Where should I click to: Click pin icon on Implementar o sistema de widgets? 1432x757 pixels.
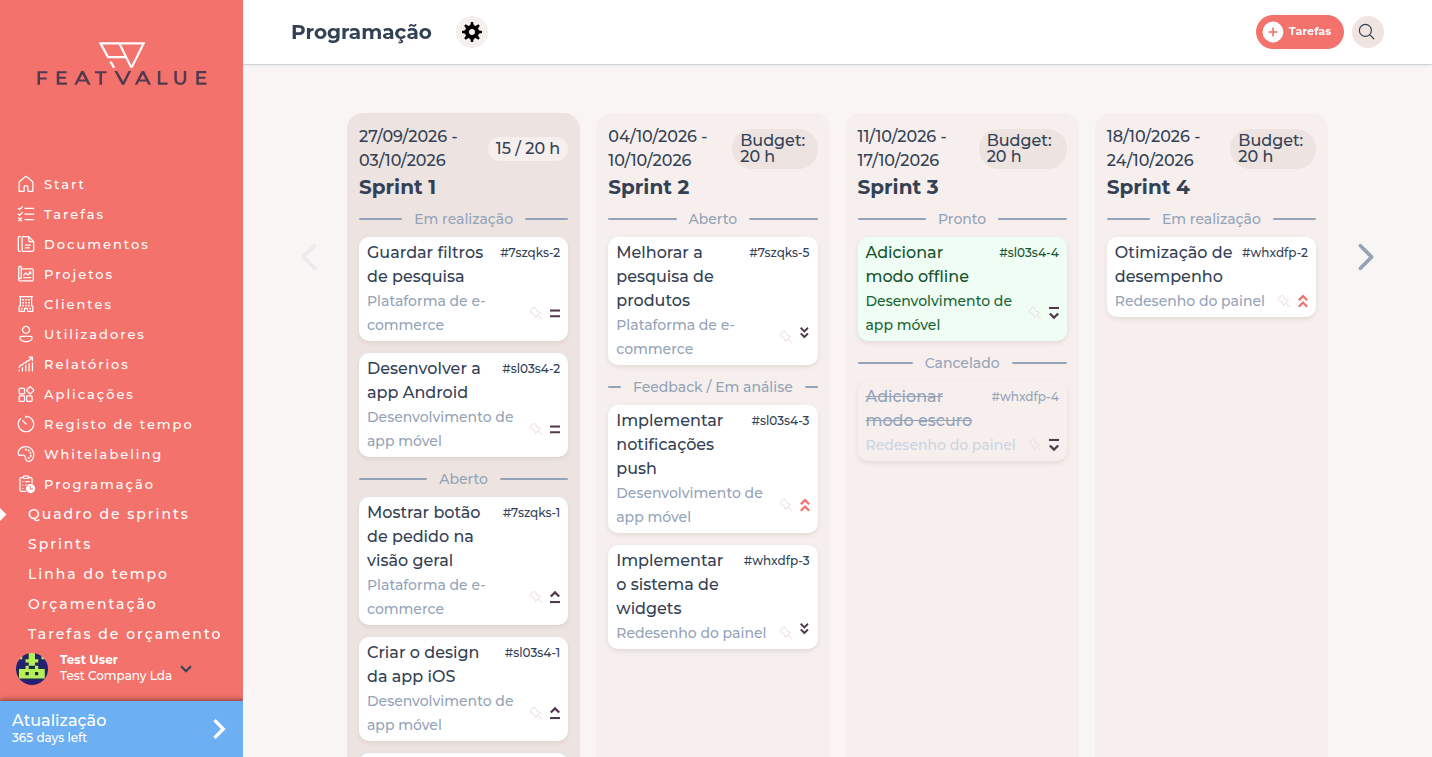[785, 633]
